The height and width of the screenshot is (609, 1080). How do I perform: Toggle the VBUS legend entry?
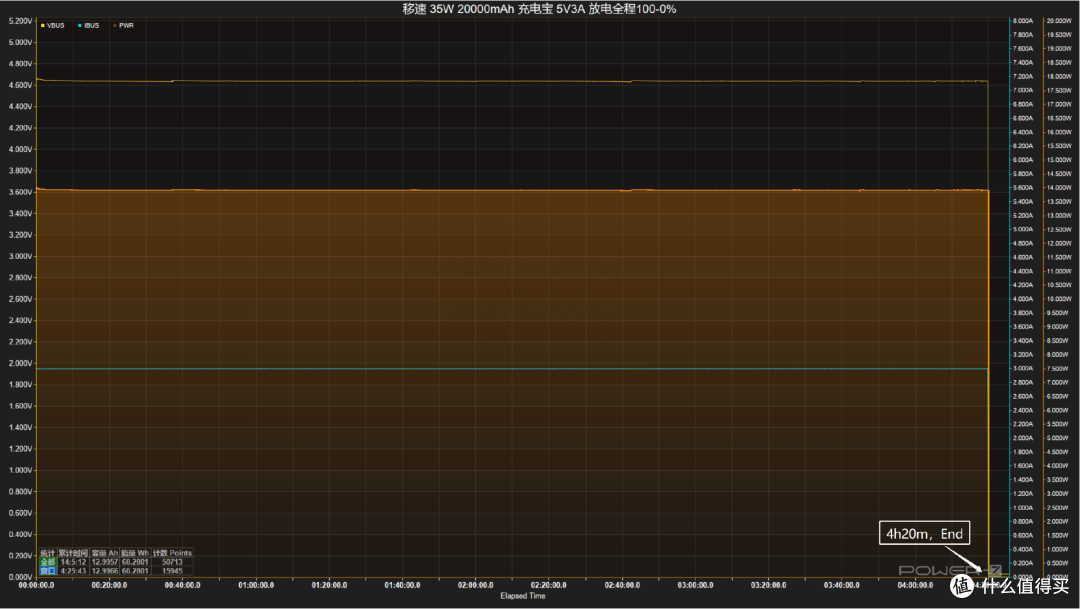pos(52,25)
